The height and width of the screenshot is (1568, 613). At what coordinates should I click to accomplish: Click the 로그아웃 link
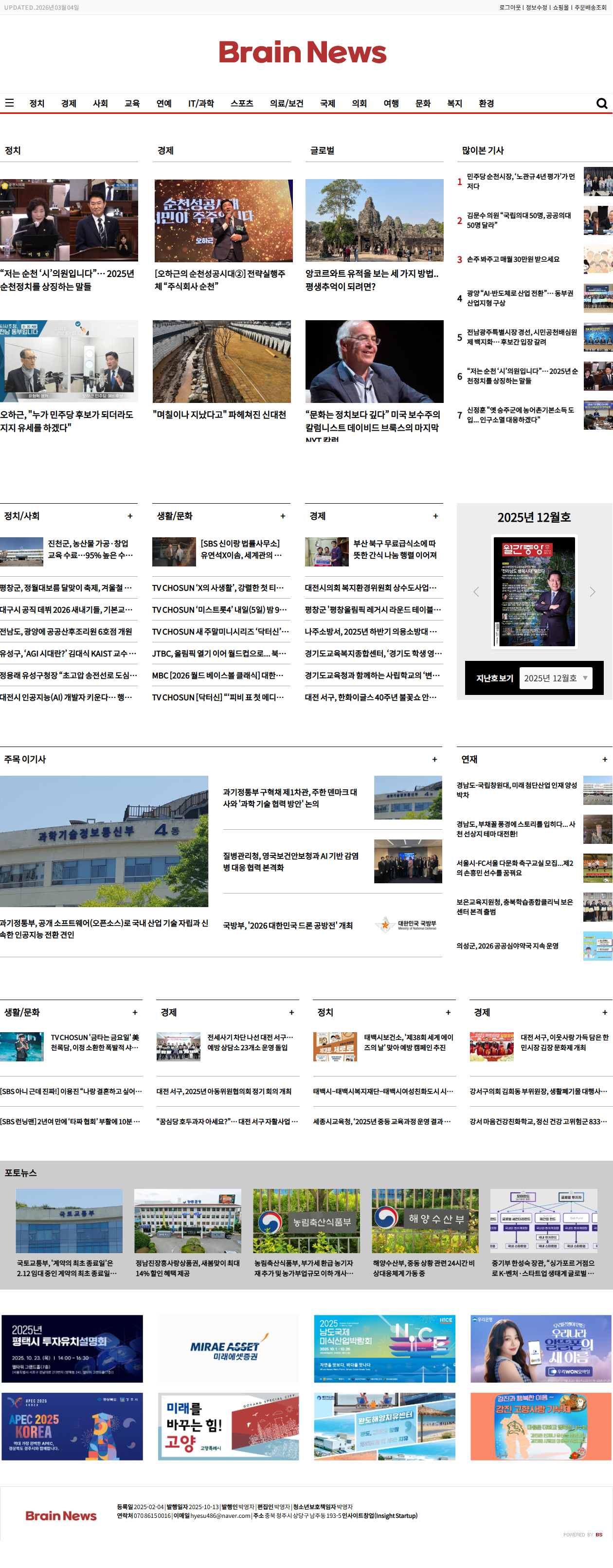[x=509, y=7]
